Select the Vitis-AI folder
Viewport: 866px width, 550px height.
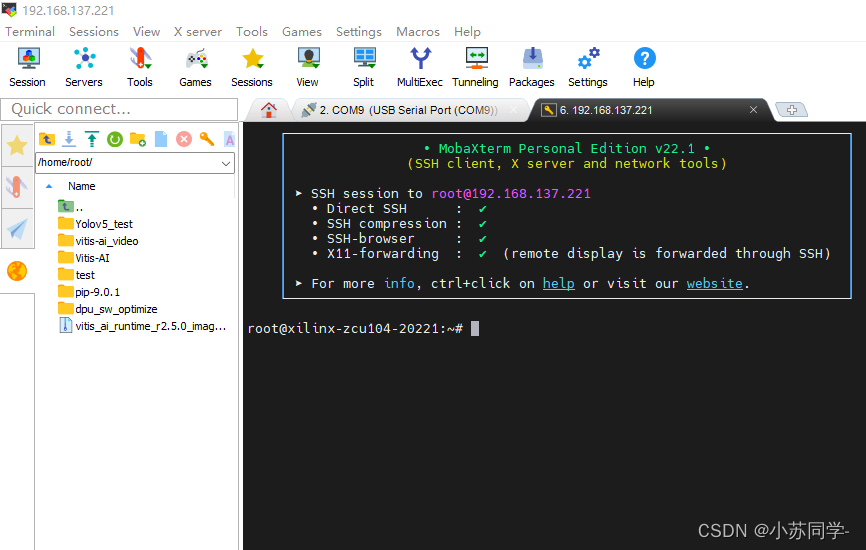click(x=84, y=258)
